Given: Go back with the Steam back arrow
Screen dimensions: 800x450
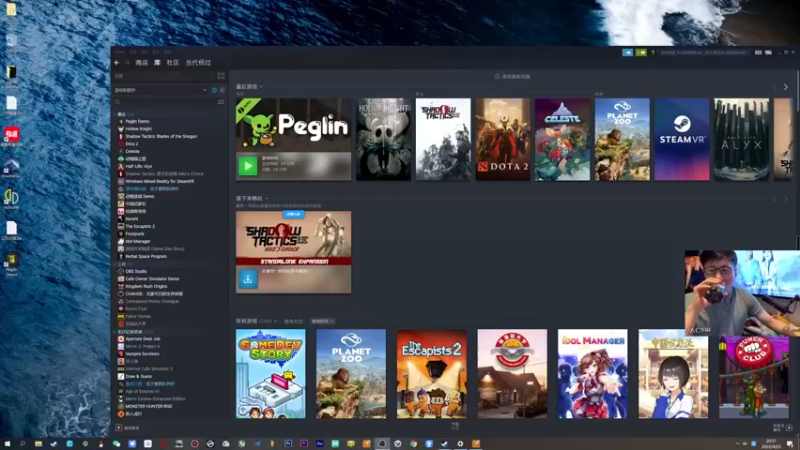Looking at the screenshot, I should [x=117, y=63].
